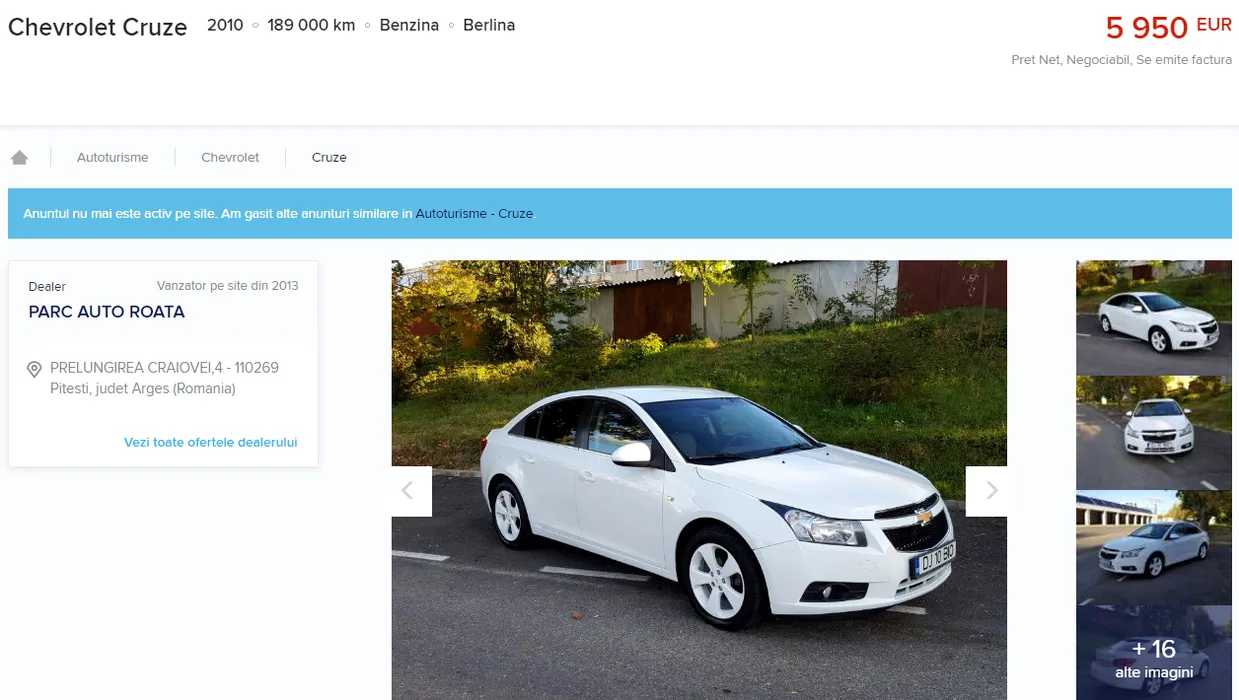Click the 'Benzina' fuel type text

tap(409, 25)
